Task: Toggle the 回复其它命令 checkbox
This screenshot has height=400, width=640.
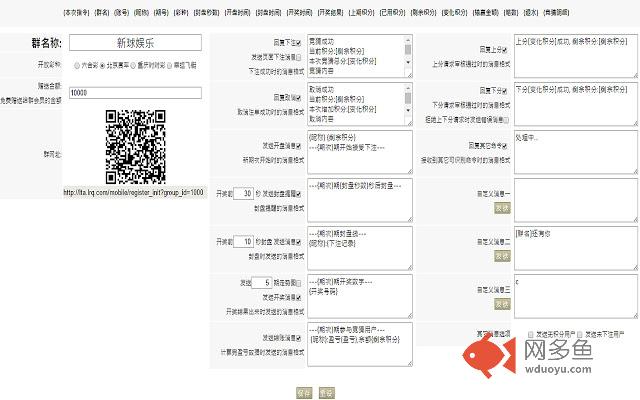Action: (505, 146)
